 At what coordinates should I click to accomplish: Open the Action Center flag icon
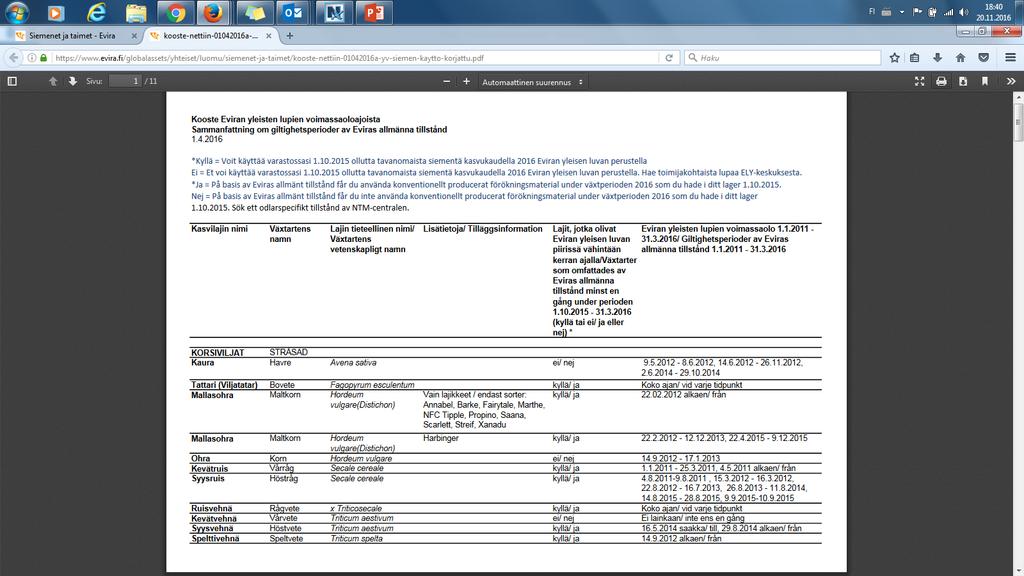pos(917,12)
